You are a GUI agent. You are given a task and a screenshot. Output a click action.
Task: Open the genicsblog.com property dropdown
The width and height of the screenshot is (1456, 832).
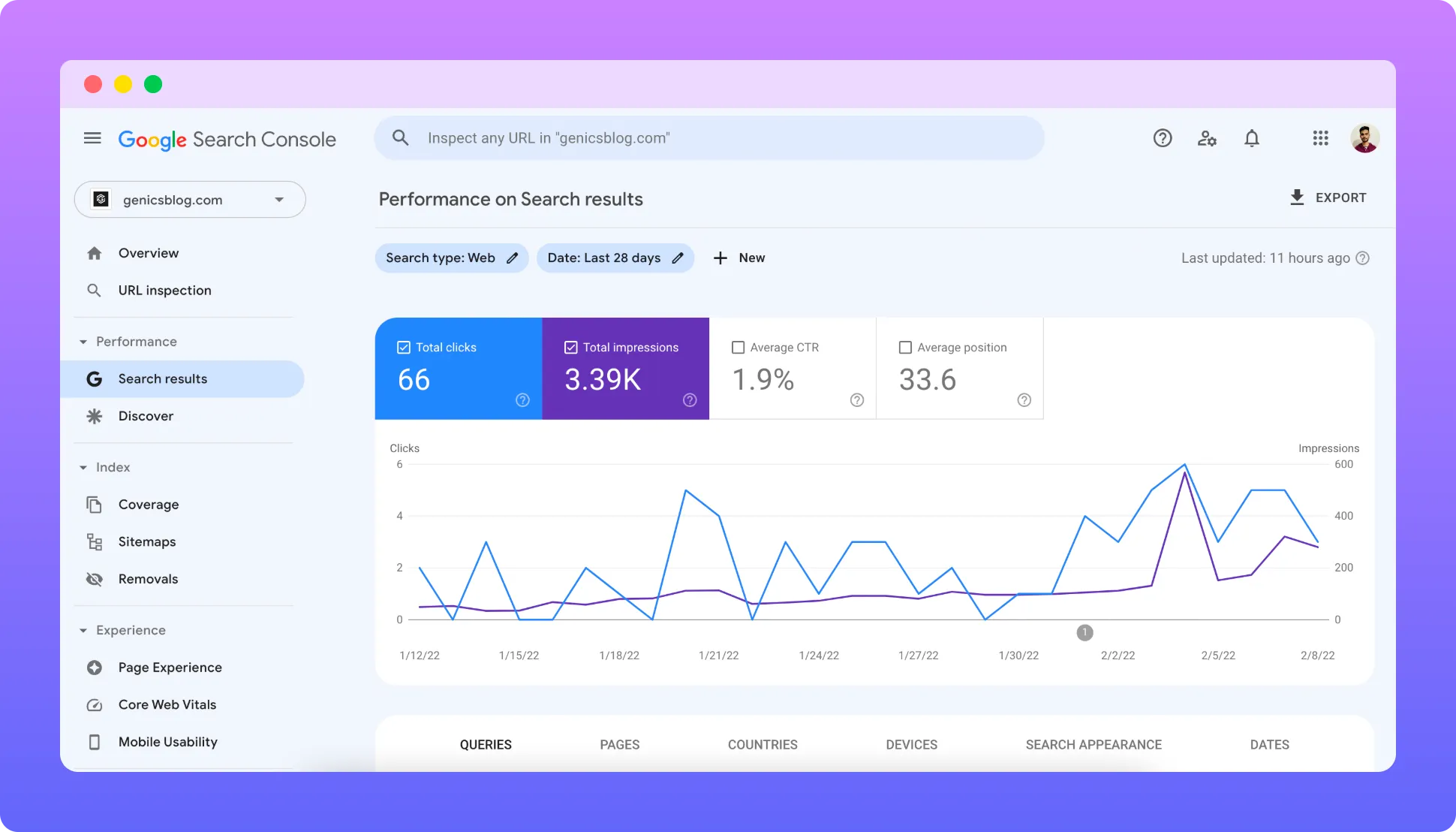pos(190,200)
